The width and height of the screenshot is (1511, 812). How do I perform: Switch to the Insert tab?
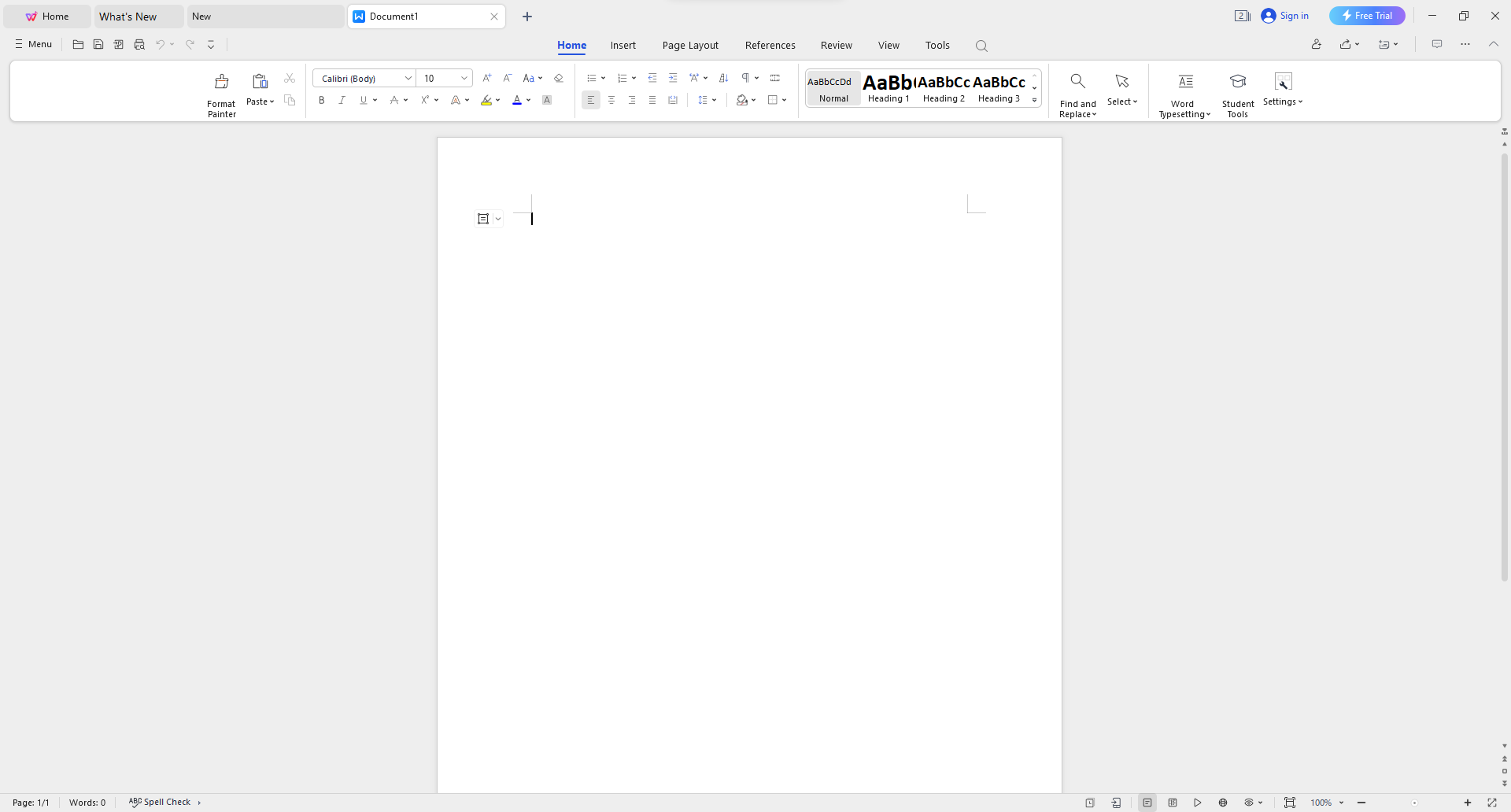click(623, 45)
